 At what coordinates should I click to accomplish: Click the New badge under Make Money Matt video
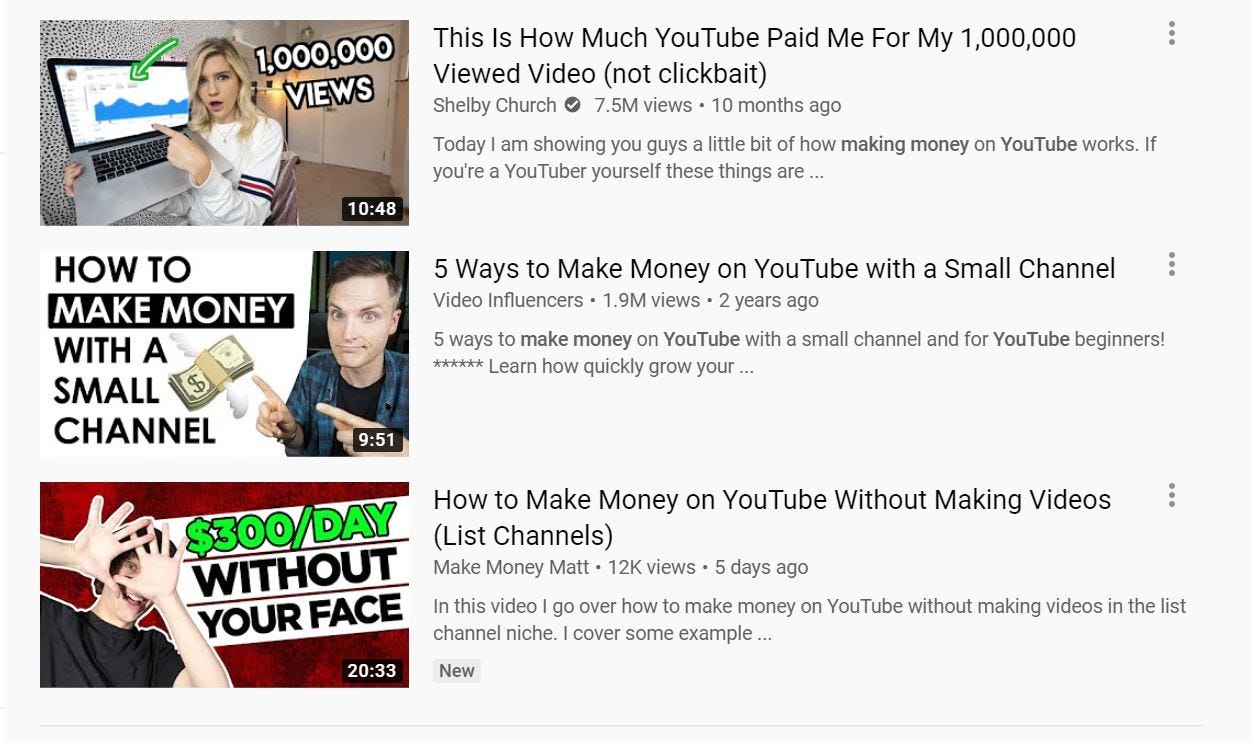coord(457,671)
